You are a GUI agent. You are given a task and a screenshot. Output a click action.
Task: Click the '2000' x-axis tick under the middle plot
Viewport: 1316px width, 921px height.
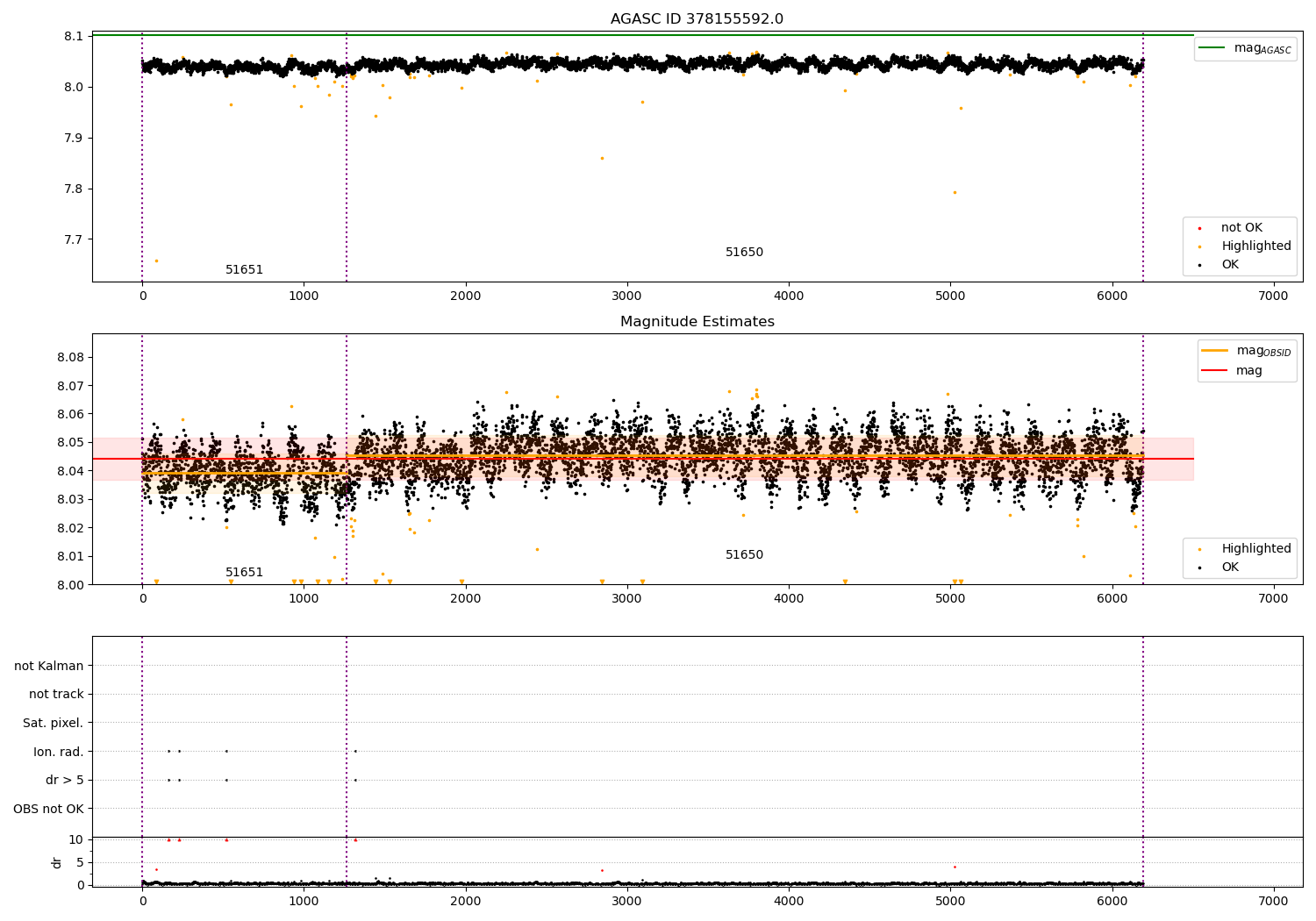coord(465,598)
